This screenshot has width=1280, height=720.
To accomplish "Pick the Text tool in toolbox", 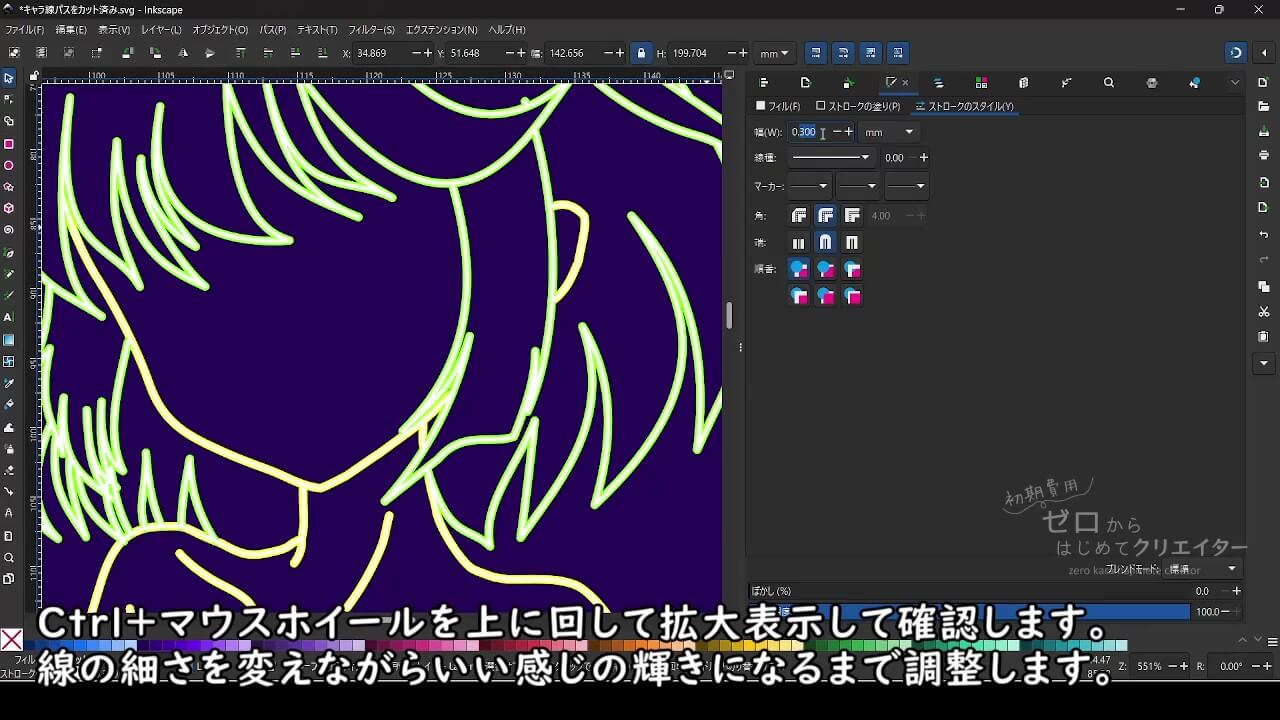I will point(9,317).
